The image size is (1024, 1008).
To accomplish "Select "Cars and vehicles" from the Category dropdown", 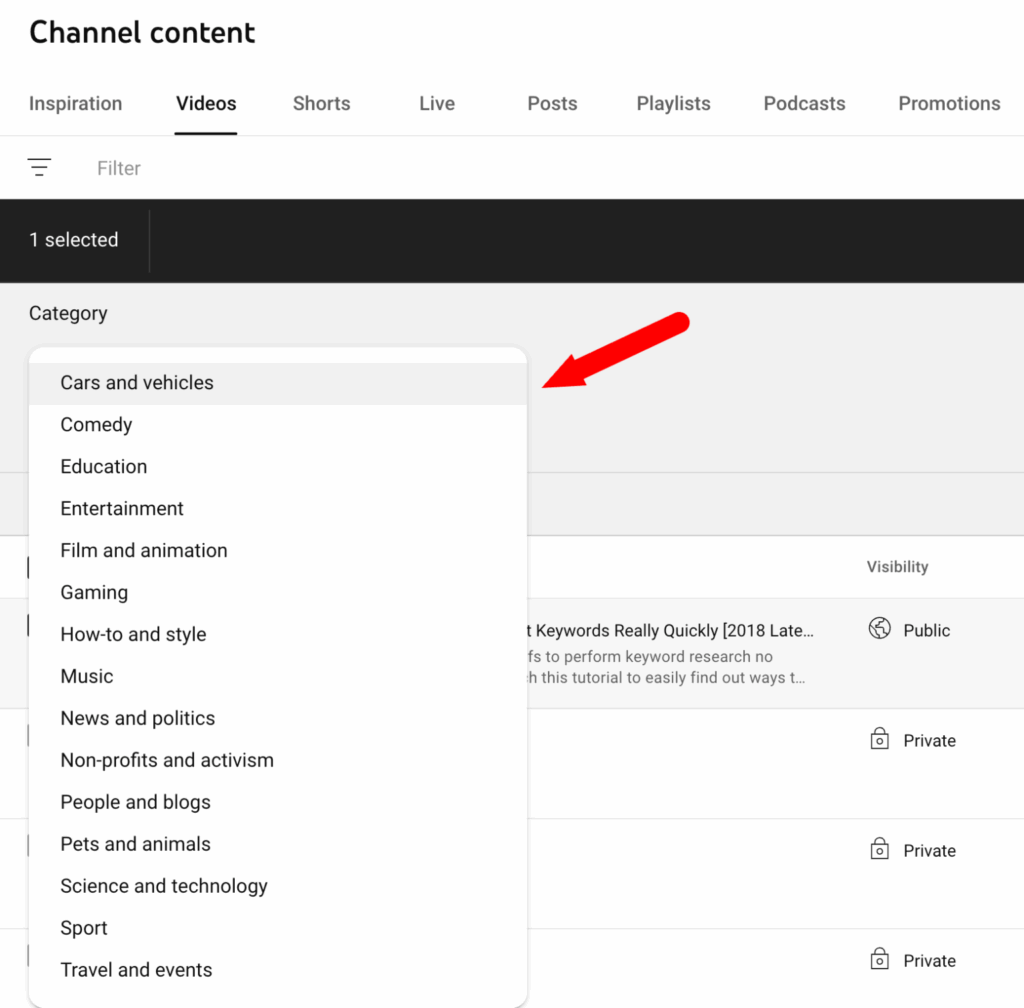I will click(137, 382).
